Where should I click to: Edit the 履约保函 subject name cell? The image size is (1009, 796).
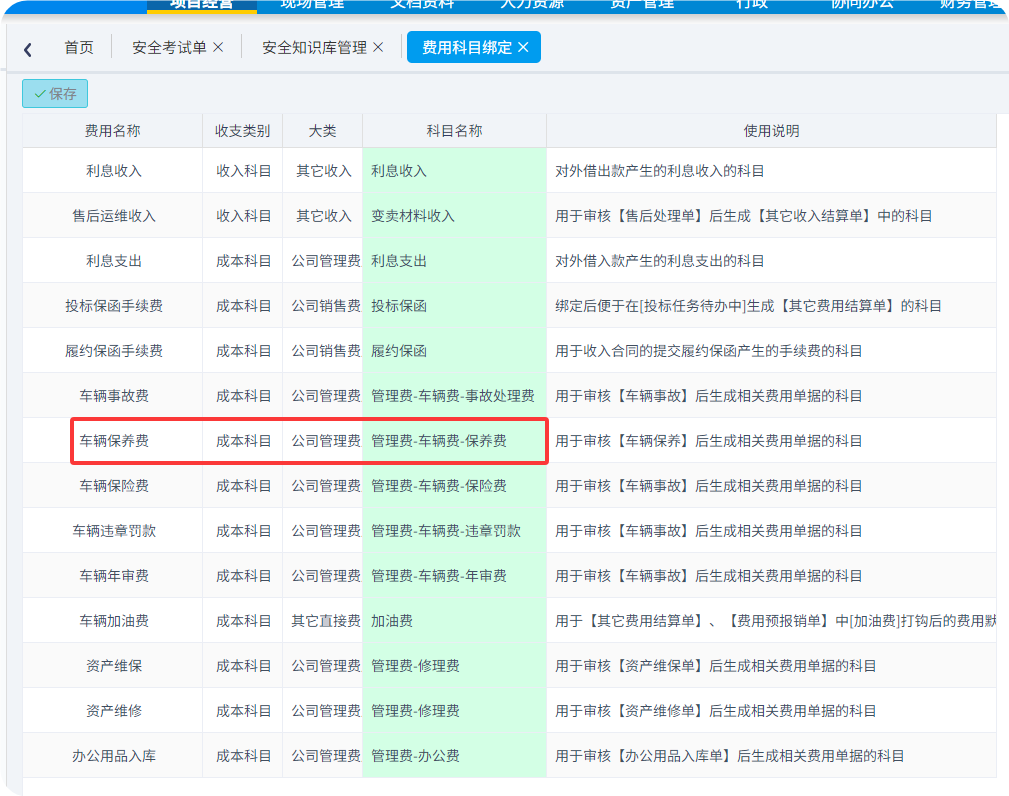pos(454,351)
